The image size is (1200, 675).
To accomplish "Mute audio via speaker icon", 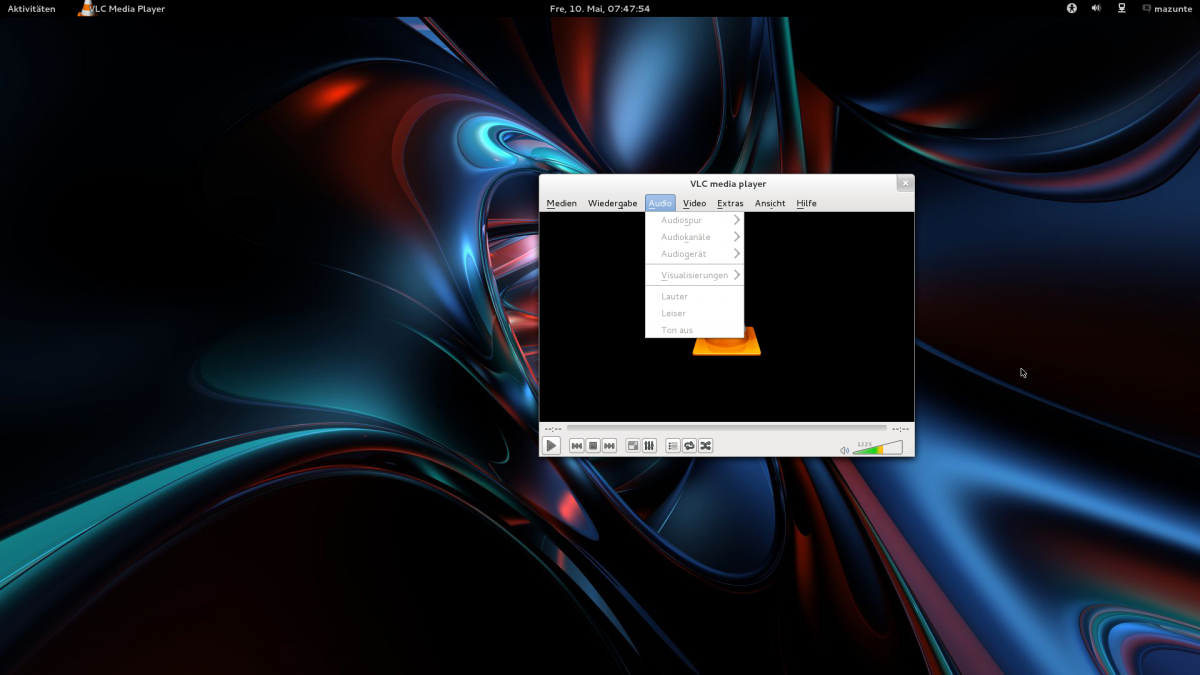I will tap(844, 450).
